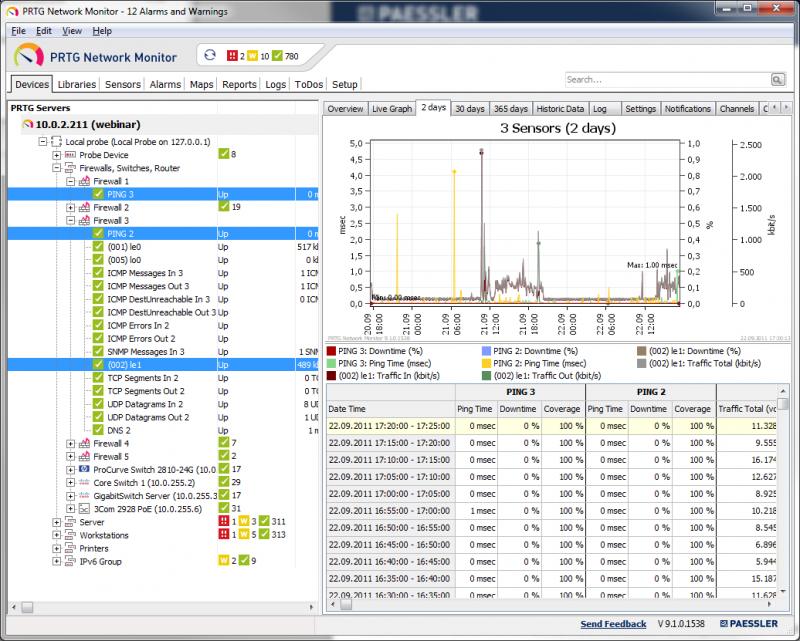Click the Date Time column header
The width and height of the screenshot is (800, 641).
(391, 409)
